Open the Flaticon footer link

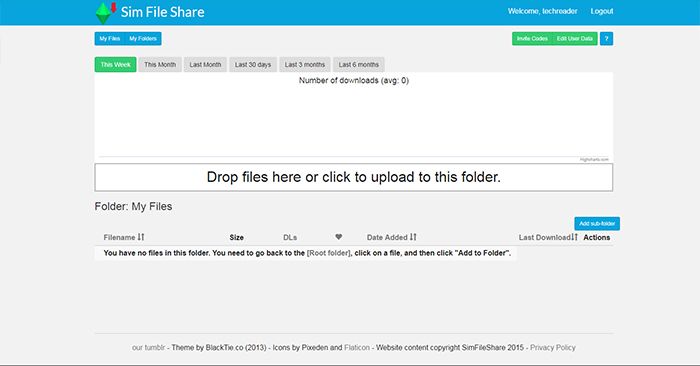tap(357, 347)
